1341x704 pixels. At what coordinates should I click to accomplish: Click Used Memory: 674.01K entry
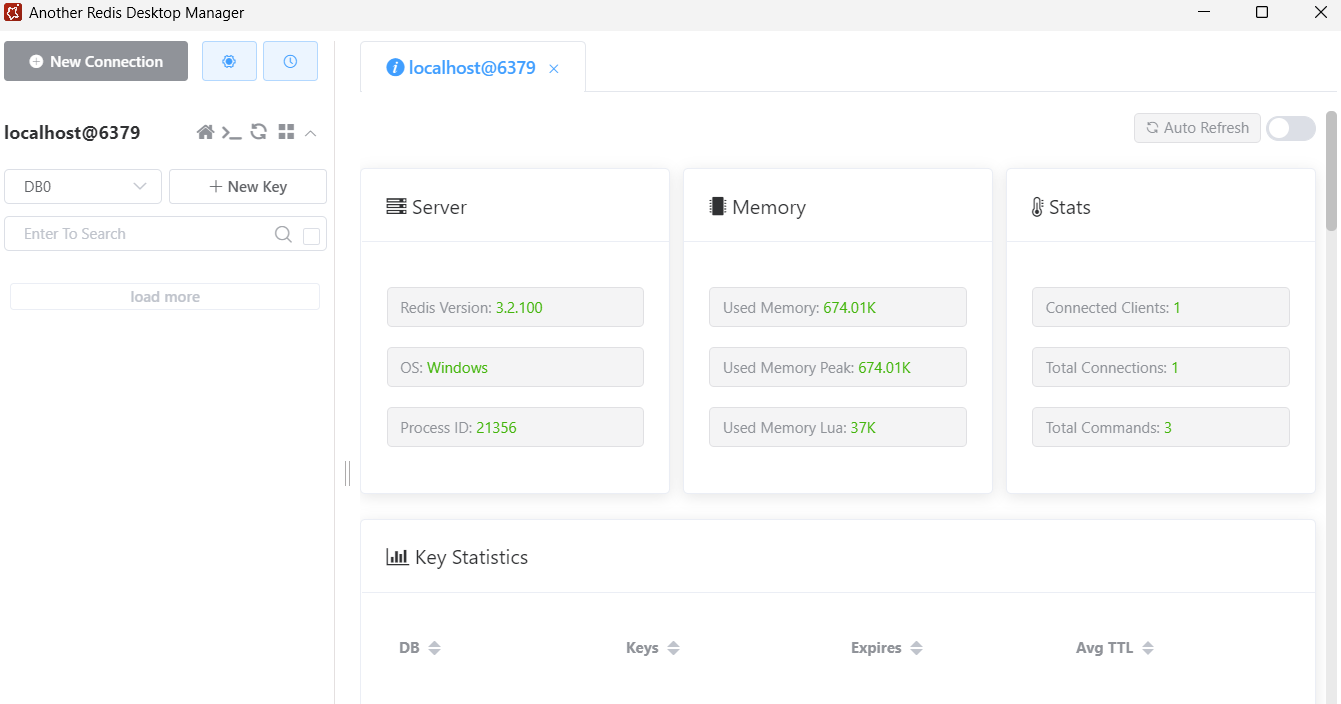coord(838,307)
